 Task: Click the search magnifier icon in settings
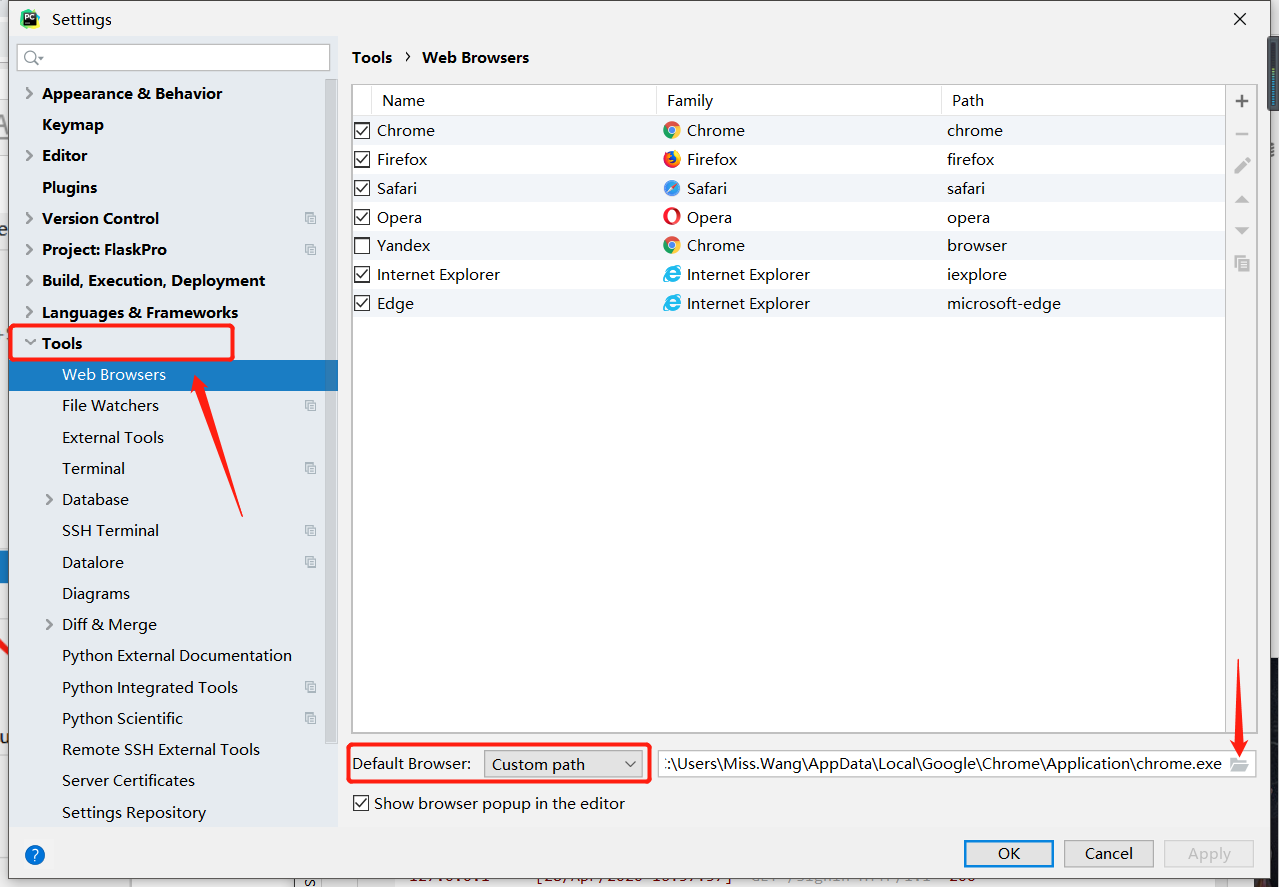[33, 58]
